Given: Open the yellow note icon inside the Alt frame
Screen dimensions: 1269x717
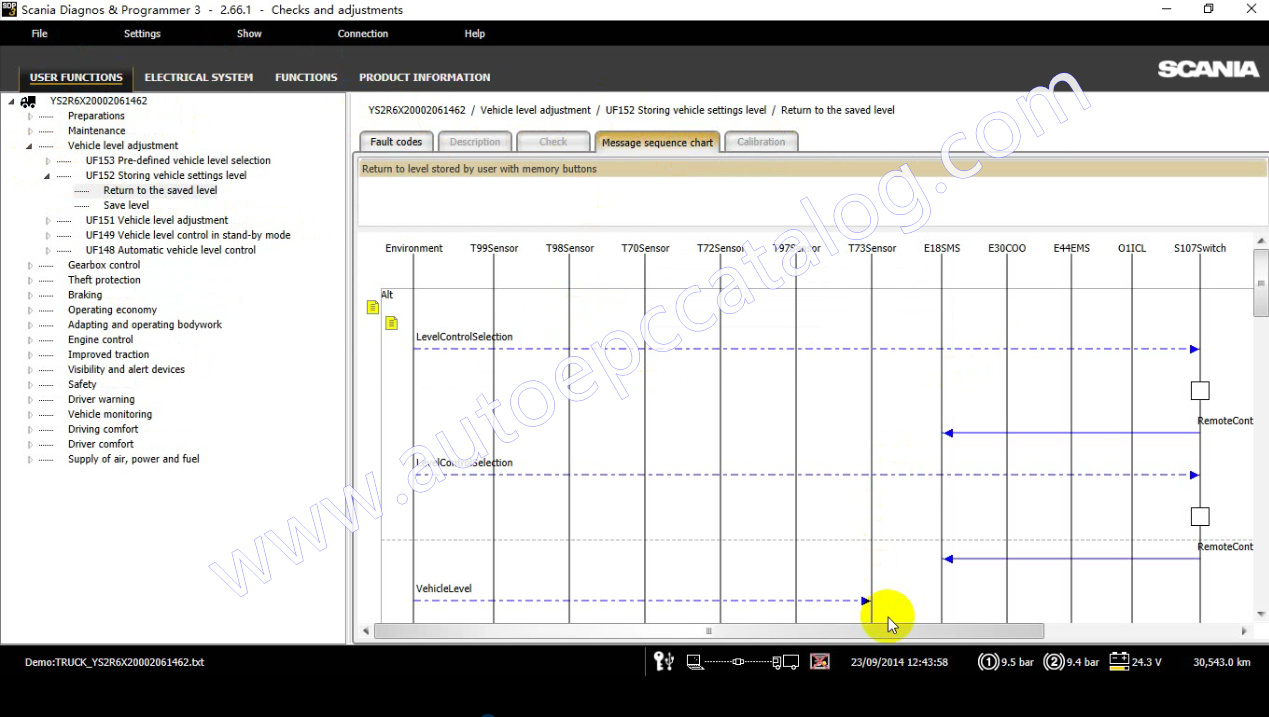Looking at the screenshot, I should pos(391,323).
